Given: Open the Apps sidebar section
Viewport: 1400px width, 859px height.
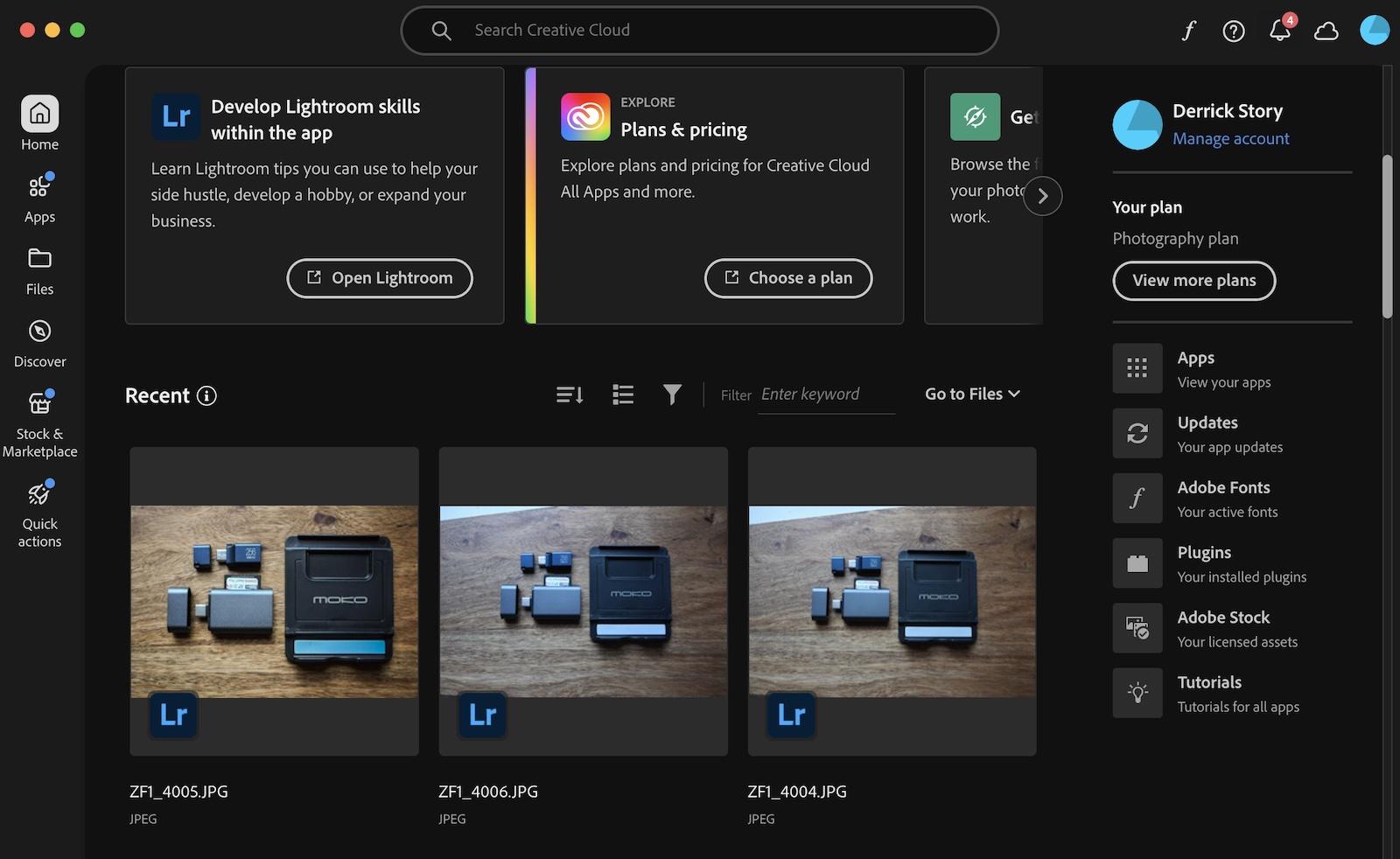Looking at the screenshot, I should tap(39, 199).
